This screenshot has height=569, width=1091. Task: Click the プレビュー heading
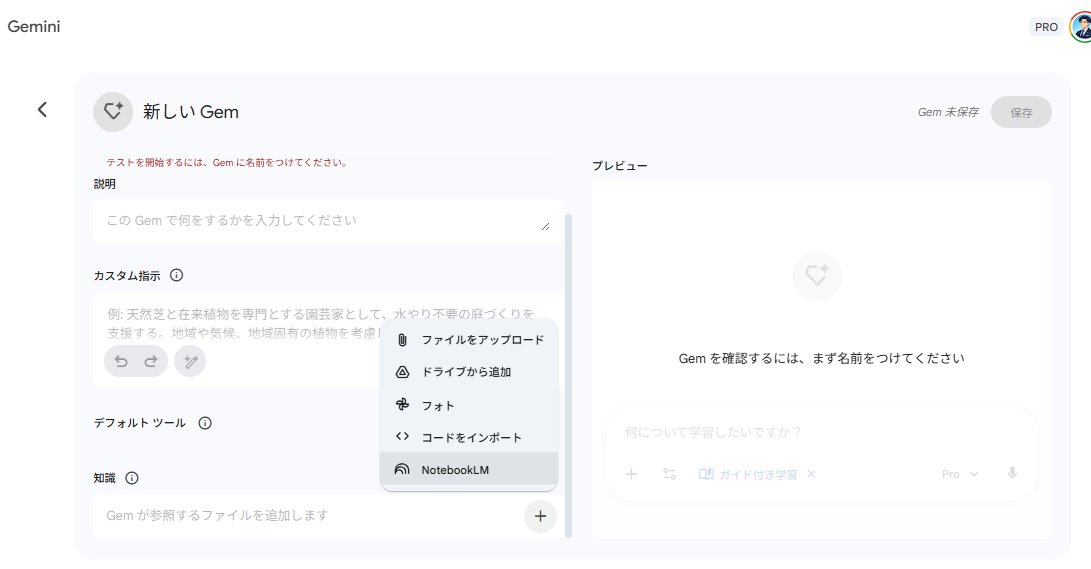620,166
